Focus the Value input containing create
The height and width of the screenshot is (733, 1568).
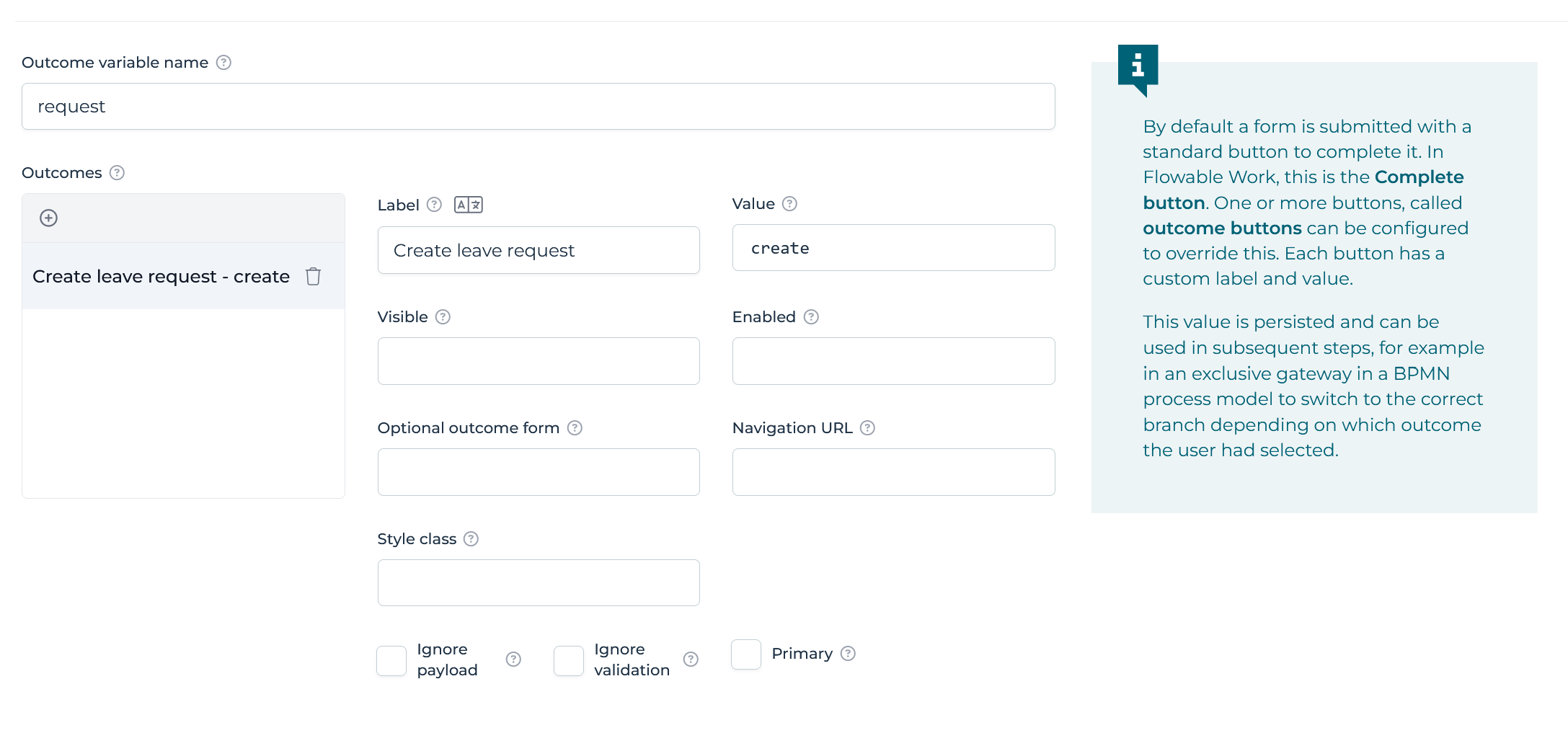(x=893, y=248)
